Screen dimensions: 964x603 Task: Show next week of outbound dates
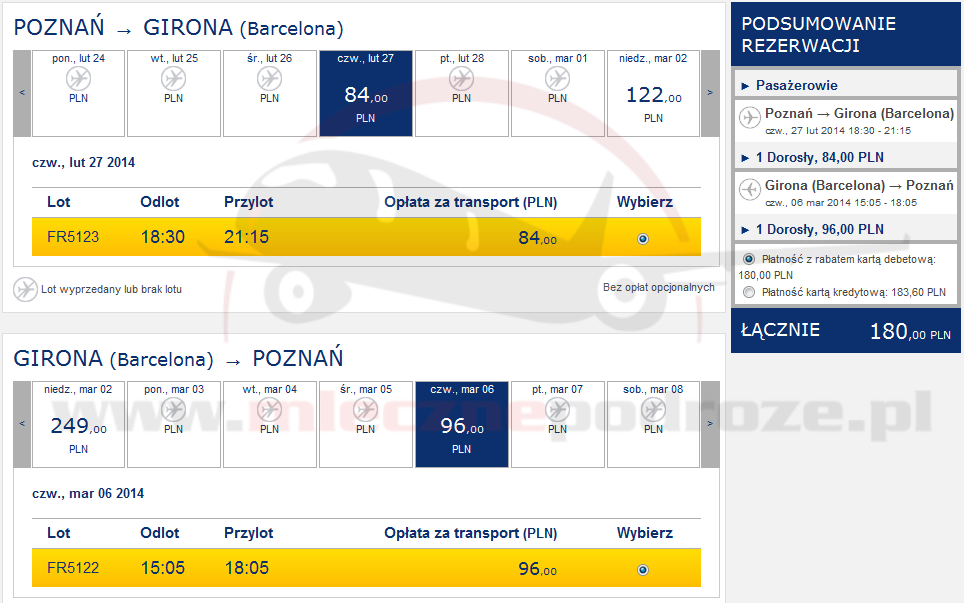(x=710, y=93)
